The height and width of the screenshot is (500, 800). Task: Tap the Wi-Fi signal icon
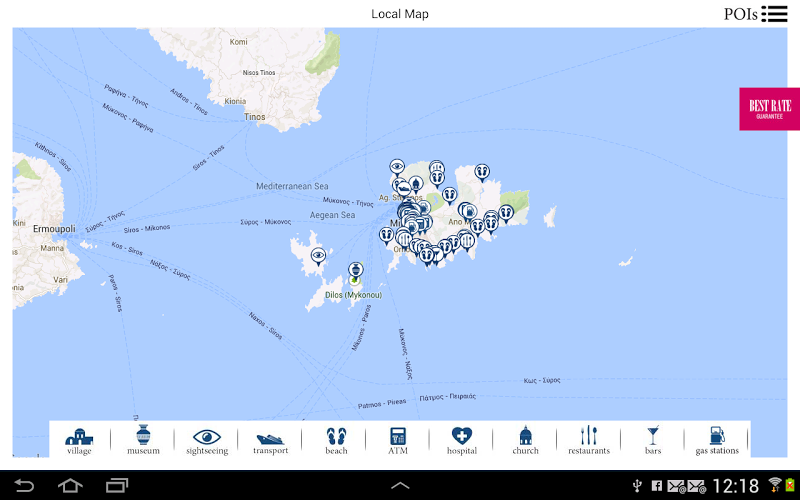pyautogui.click(x=775, y=485)
